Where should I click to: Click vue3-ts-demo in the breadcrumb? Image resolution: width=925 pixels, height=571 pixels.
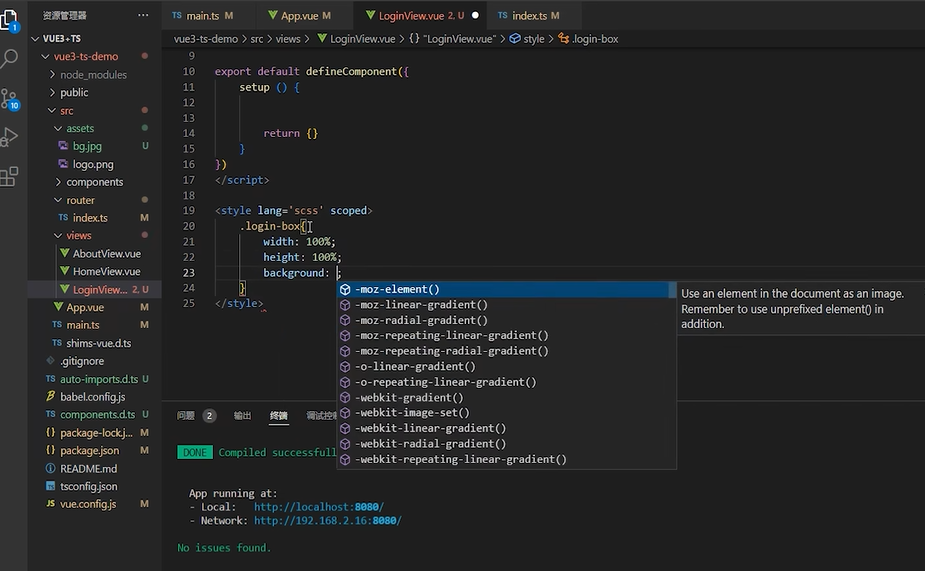[x=205, y=39]
